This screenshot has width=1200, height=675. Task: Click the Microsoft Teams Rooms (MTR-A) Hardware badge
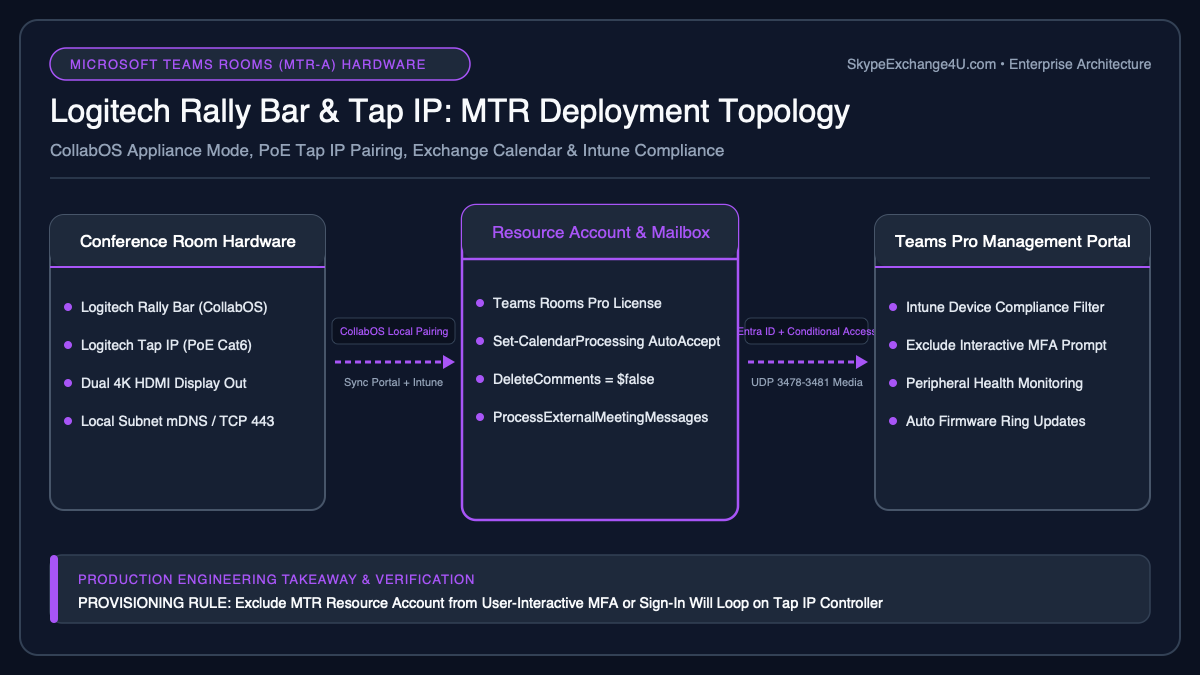260,64
